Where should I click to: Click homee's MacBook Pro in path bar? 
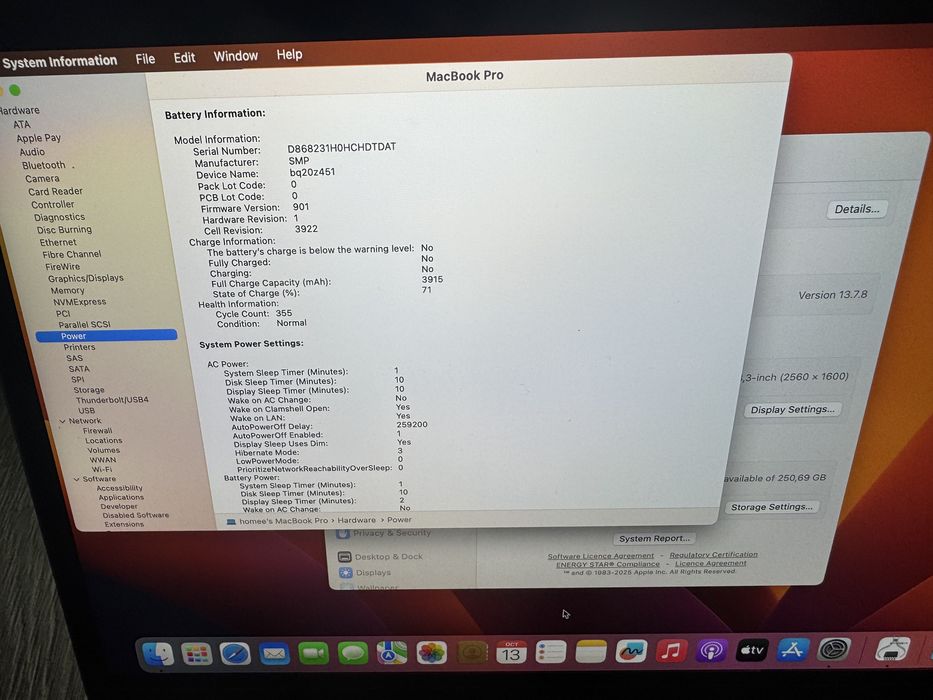(x=283, y=521)
